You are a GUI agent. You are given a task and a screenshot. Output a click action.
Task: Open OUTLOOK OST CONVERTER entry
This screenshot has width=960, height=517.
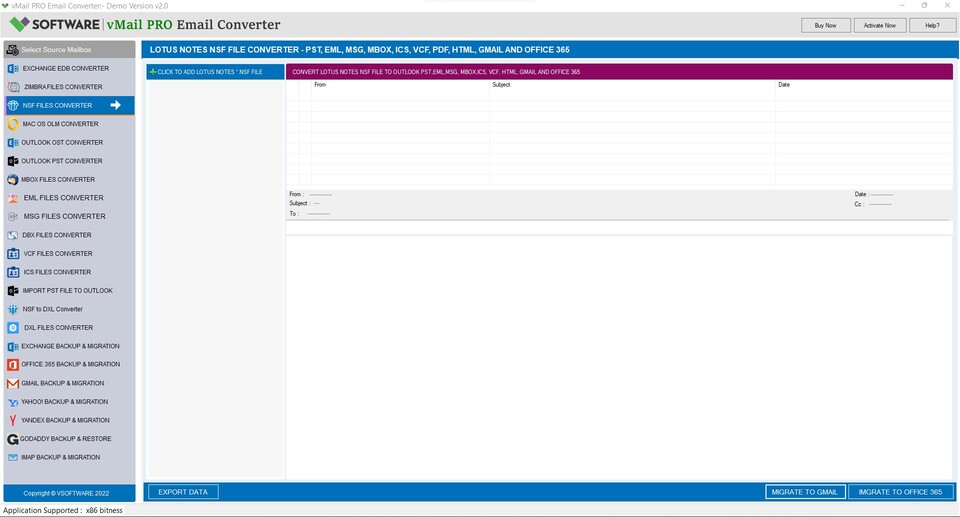62,143
